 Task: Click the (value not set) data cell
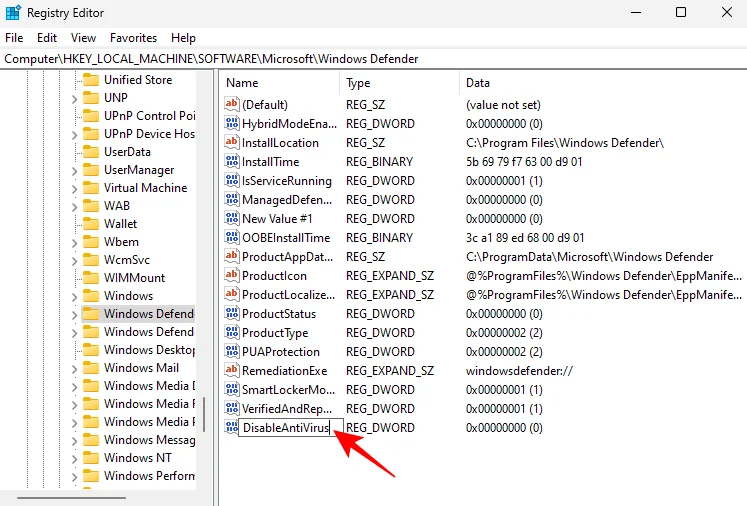tap(503, 104)
